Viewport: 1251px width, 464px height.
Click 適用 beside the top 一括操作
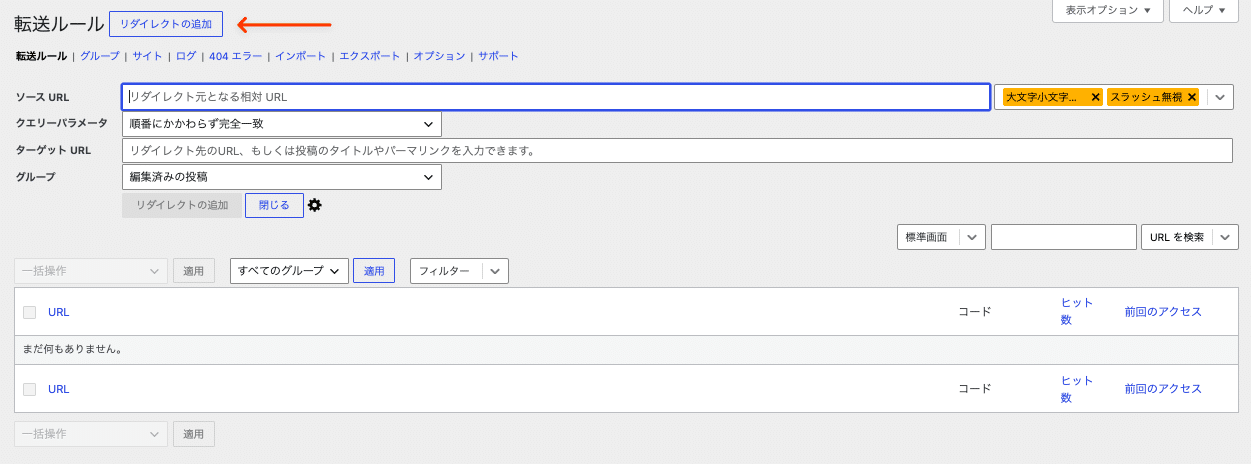click(194, 271)
